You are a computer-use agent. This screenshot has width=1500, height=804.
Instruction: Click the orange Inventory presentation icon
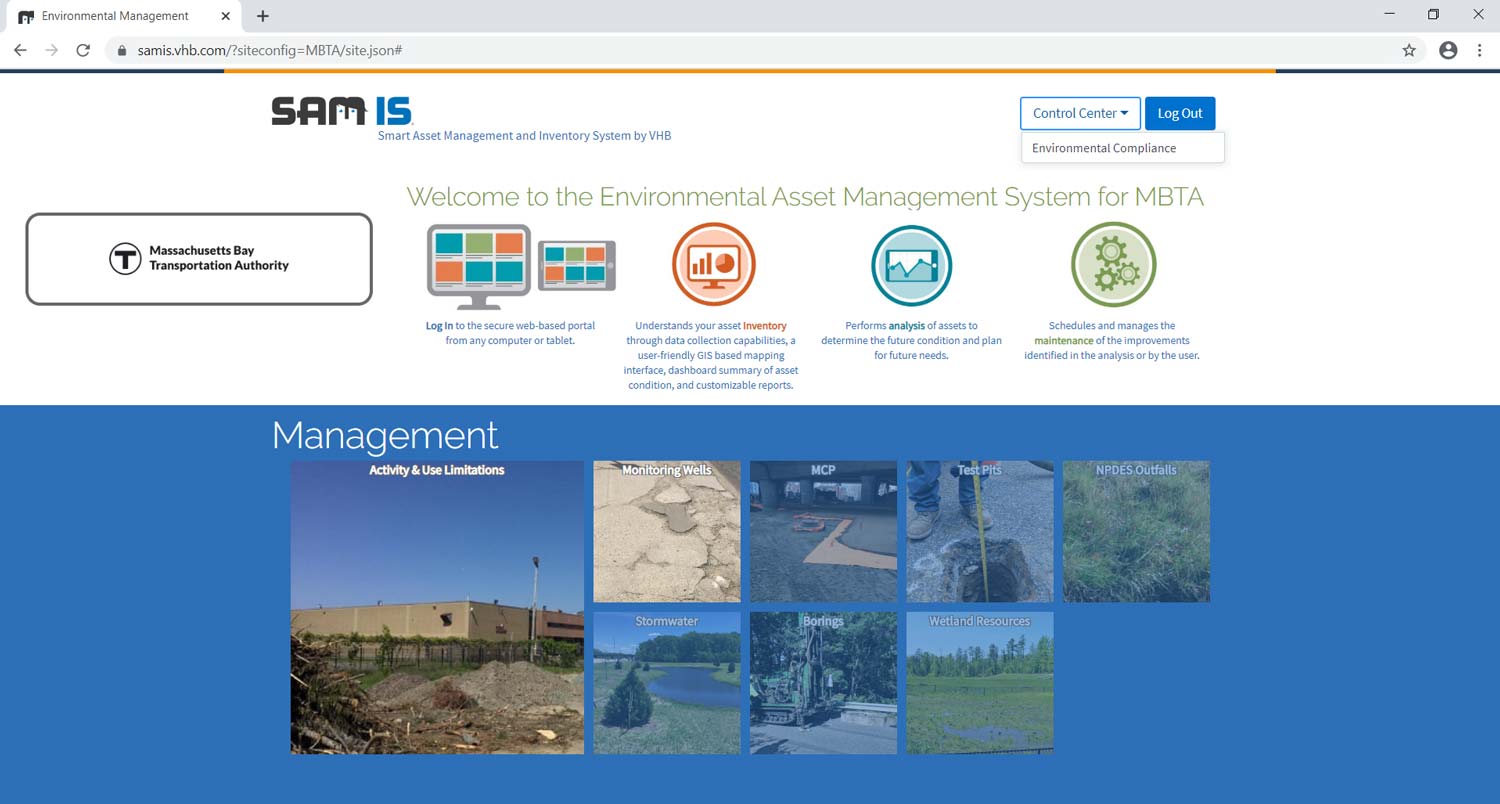point(713,264)
